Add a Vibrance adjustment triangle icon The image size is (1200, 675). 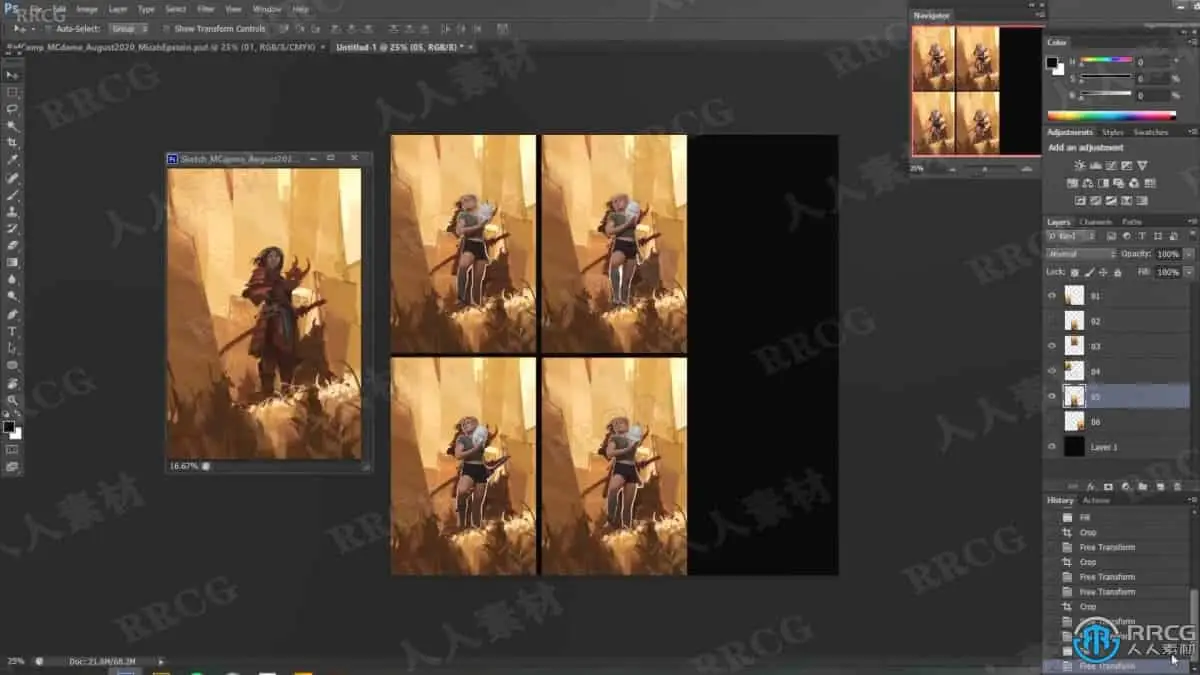pos(1142,165)
